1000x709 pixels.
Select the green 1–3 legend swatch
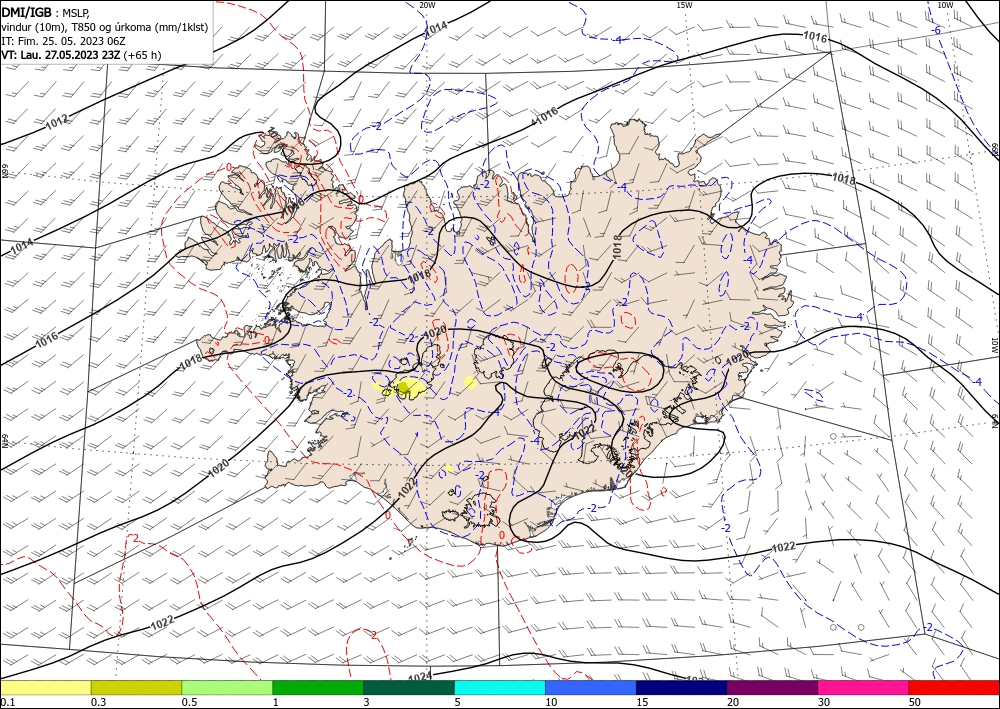coord(318,687)
